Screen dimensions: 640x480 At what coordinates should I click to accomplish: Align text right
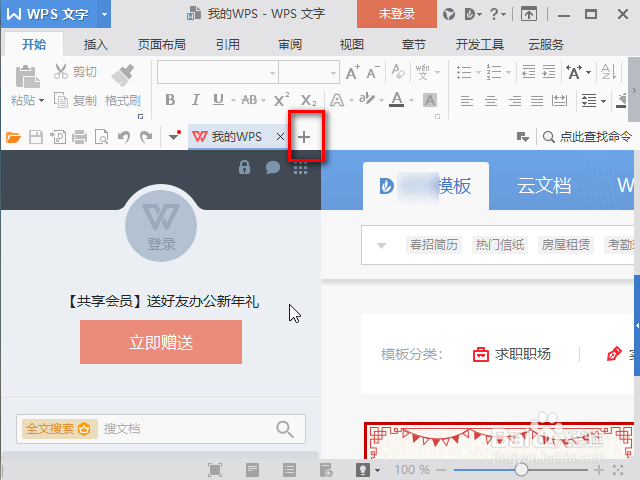point(515,100)
